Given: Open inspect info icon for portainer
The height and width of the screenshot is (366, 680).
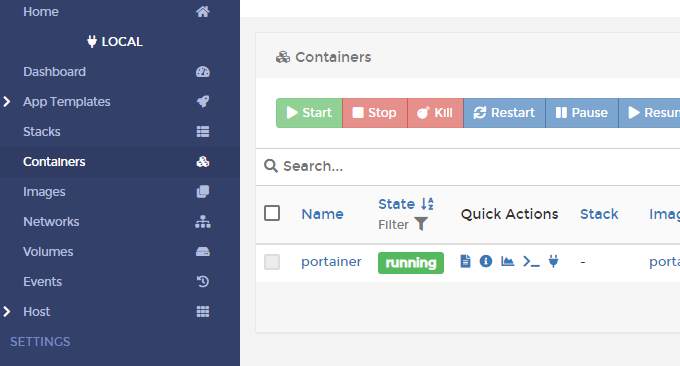Looking at the screenshot, I should click(x=486, y=261).
